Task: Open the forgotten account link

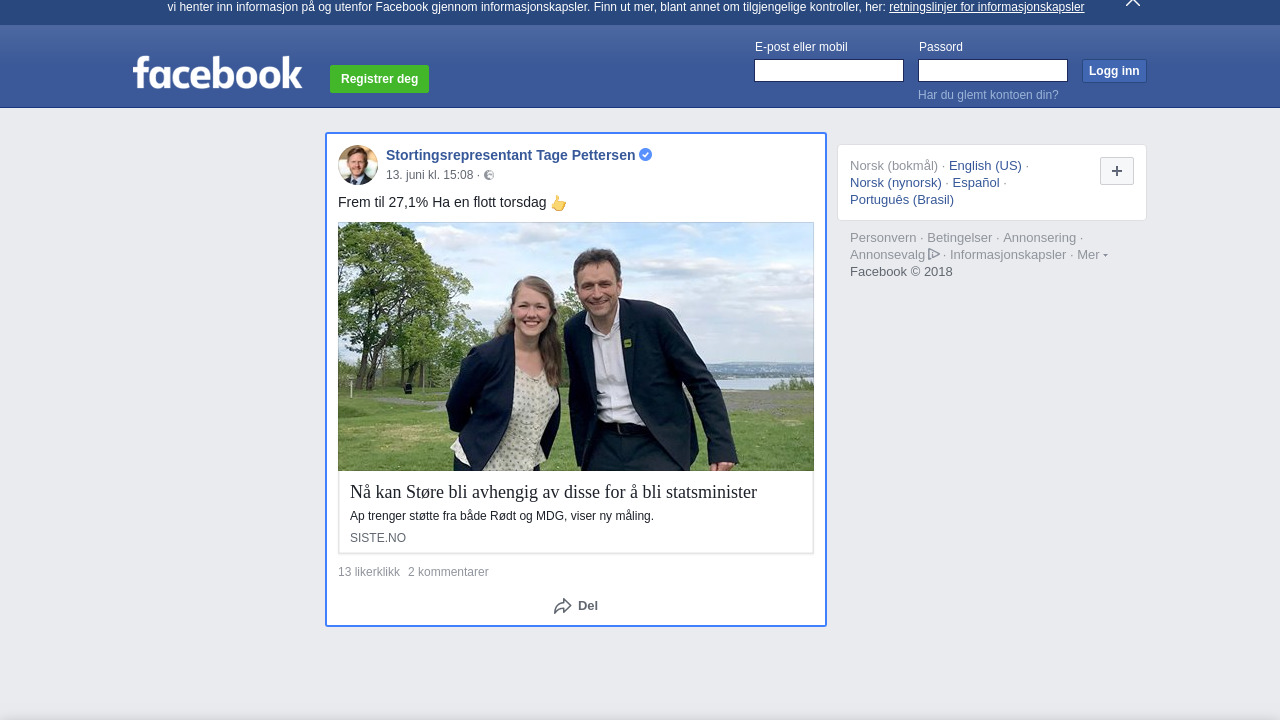Action: point(988,95)
